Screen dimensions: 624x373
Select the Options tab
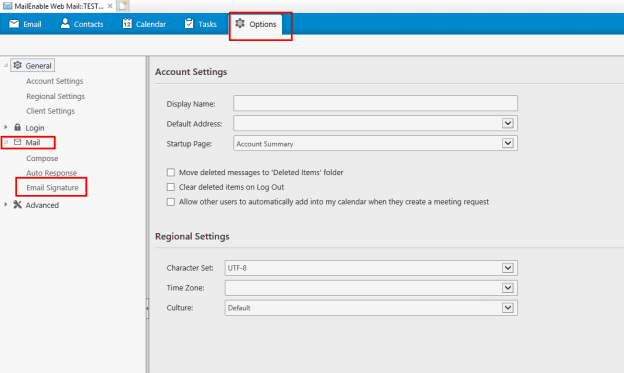pos(256,24)
